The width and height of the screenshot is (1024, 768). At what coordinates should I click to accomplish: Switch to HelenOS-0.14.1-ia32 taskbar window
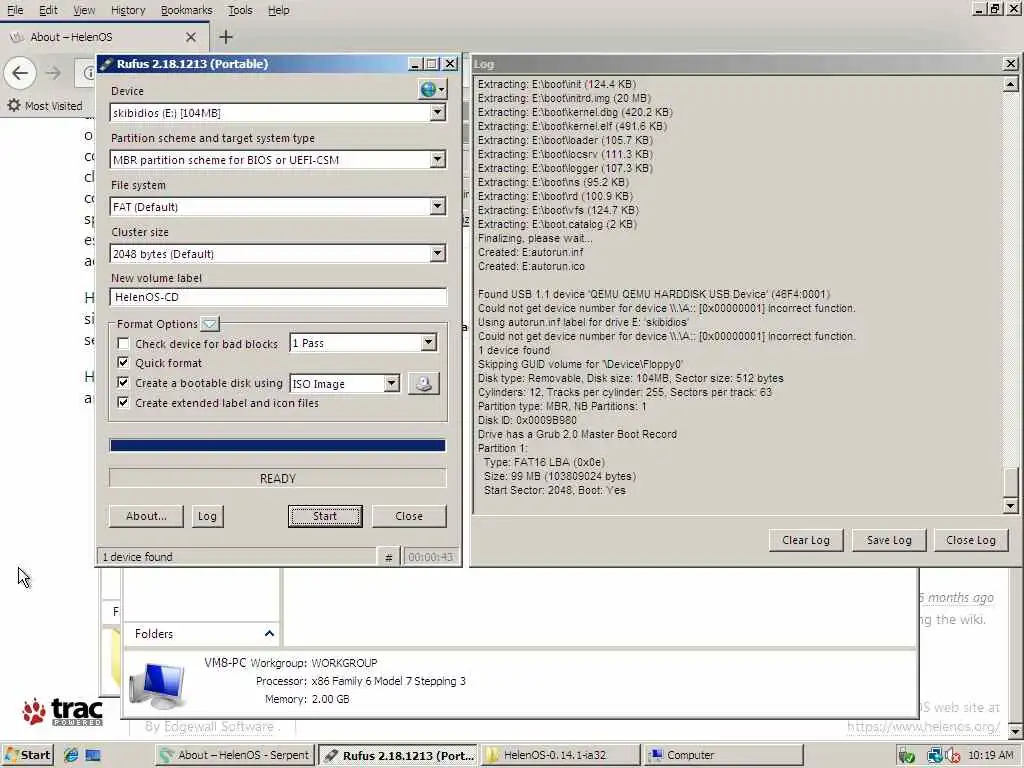(559, 755)
